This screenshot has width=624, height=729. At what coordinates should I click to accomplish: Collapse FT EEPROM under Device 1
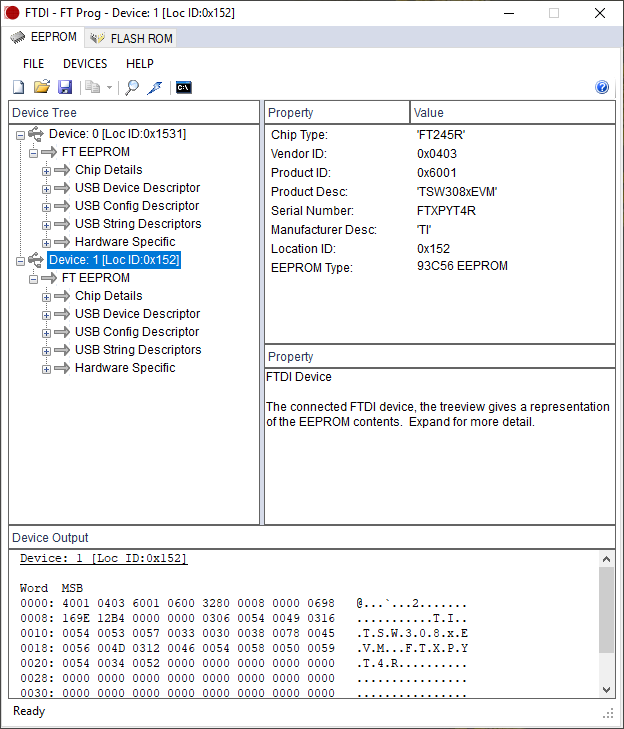pyautogui.click(x=33, y=279)
